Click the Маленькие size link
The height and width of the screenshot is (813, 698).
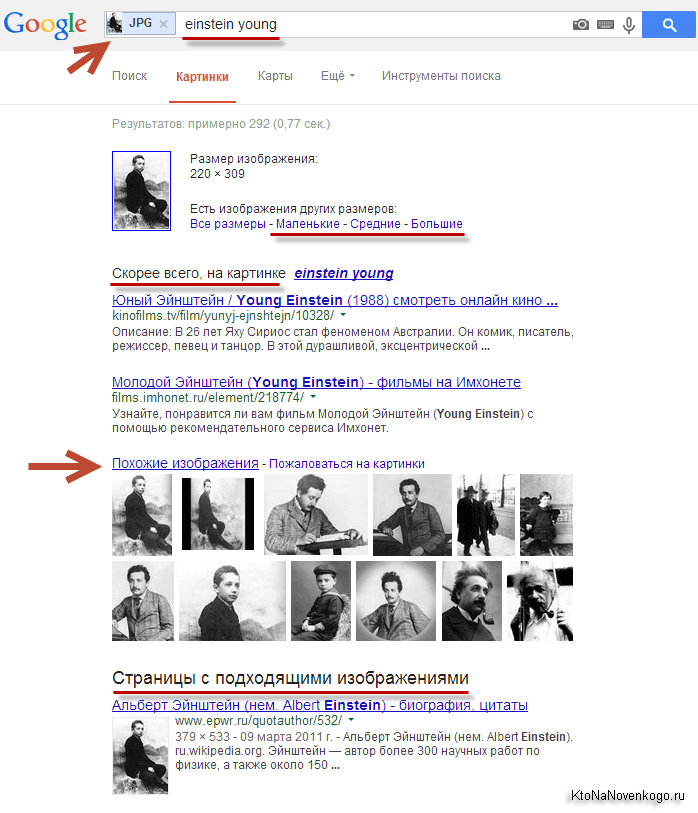point(307,224)
